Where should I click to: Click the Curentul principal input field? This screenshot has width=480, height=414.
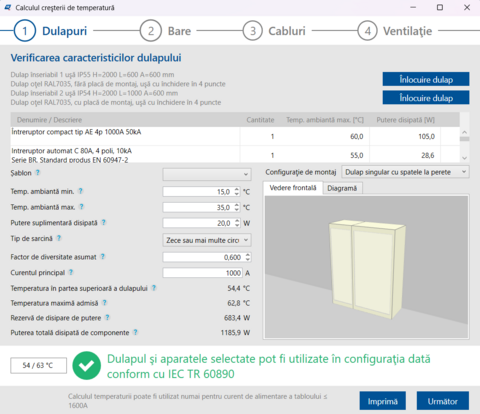(203, 273)
